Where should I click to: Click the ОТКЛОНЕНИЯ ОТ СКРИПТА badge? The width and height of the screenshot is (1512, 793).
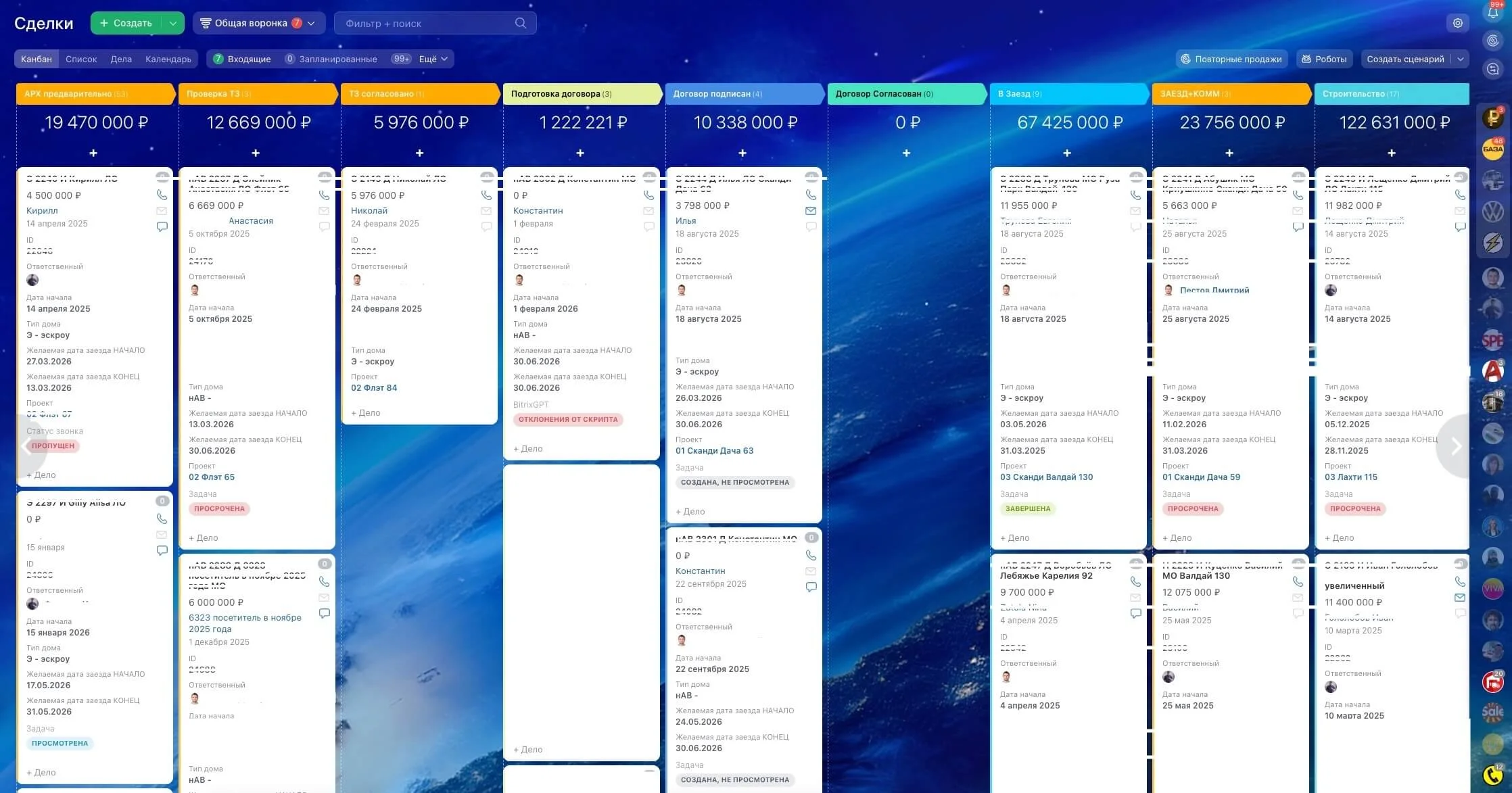tap(568, 419)
